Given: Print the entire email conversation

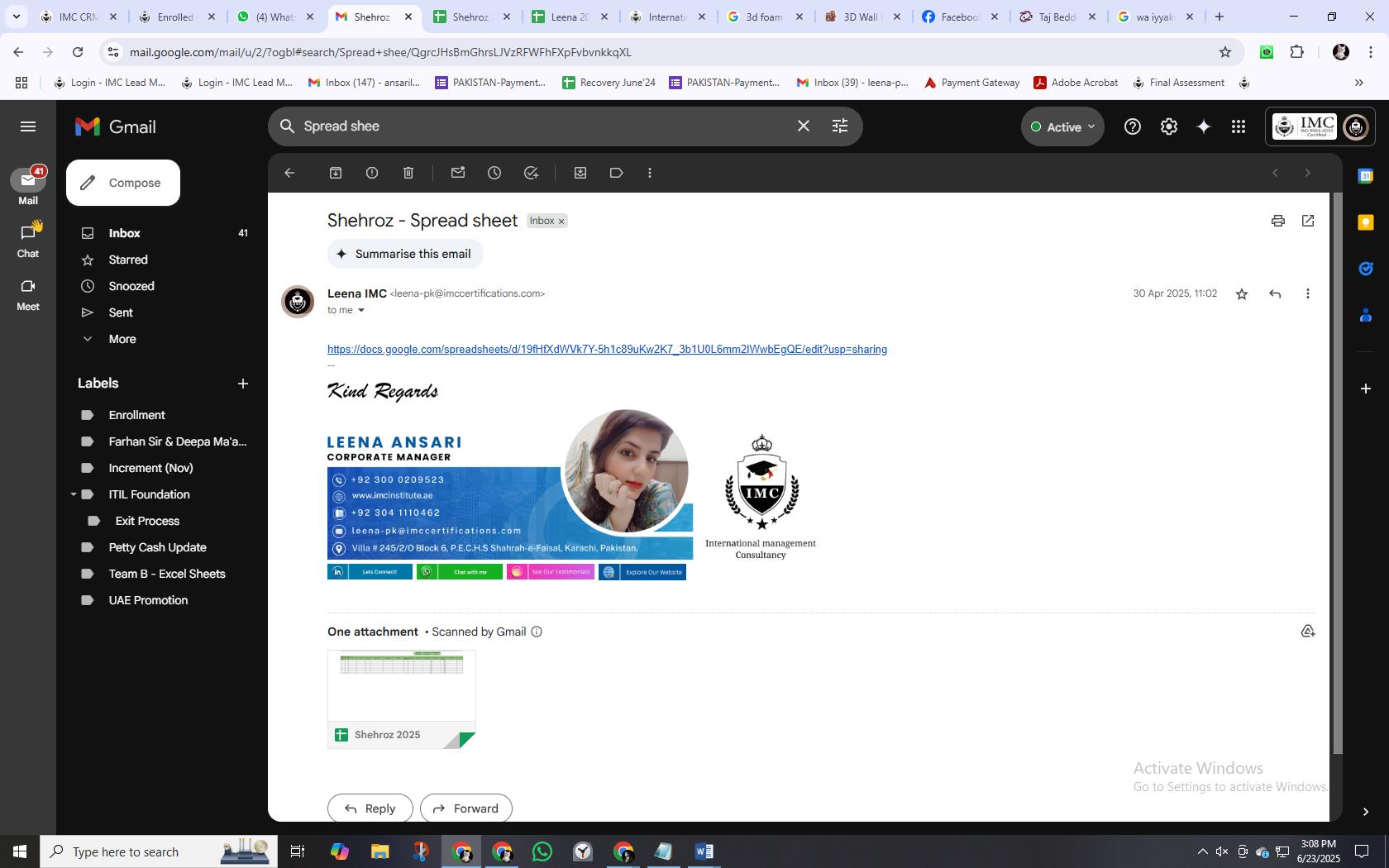Looking at the screenshot, I should tap(1278, 221).
